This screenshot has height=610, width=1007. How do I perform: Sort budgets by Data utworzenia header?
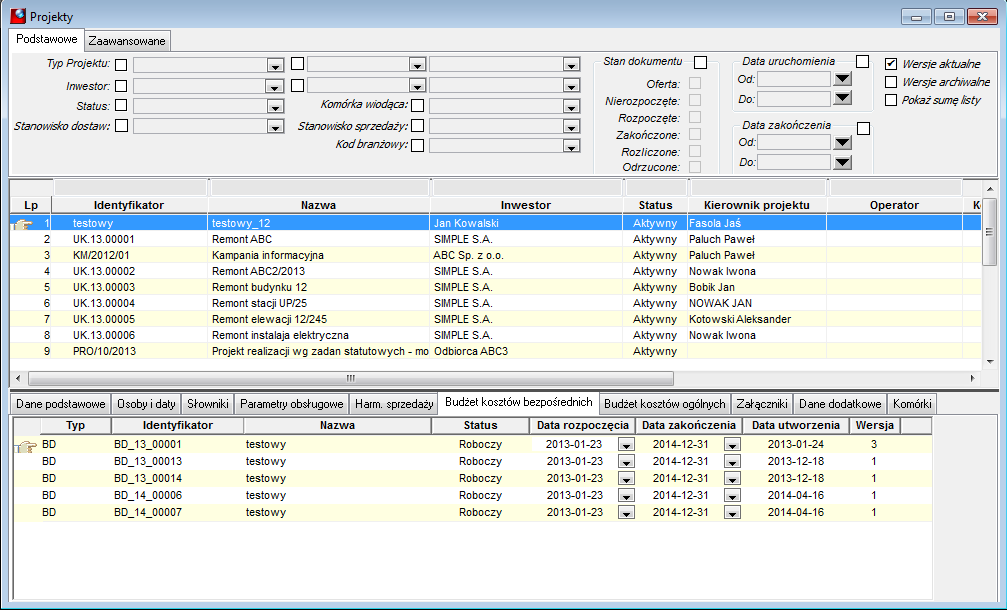tap(796, 425)
